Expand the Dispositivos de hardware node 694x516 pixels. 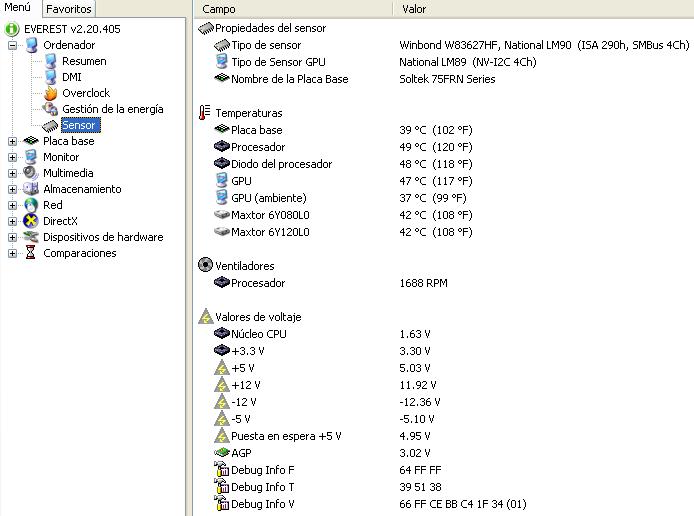pyautogui.click(x=12, y=237)
